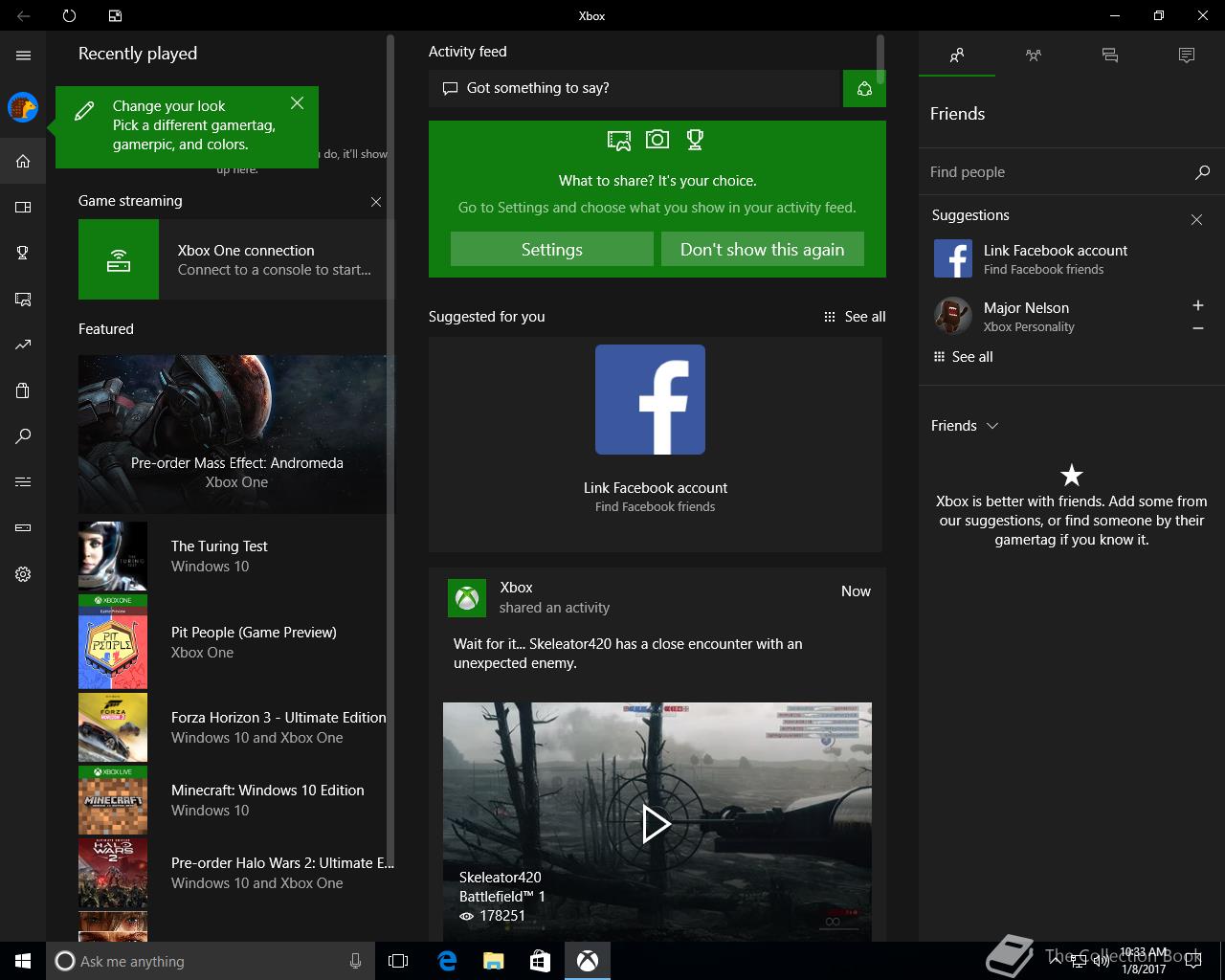
Task: Open the Search magnifier sidebar icon
Action: [x=23, y=436]
